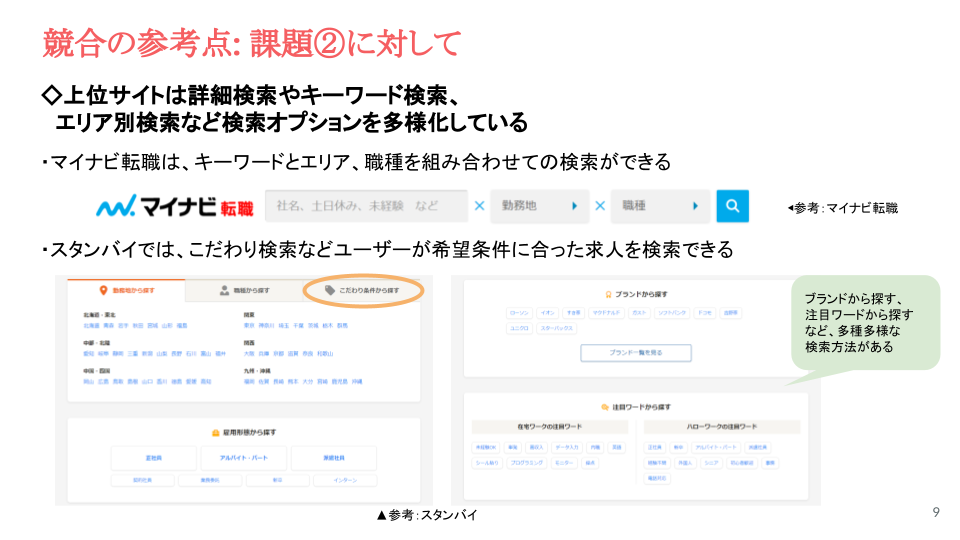Click the ハローワークの注目ワード header
The height and width of the screenshot is (540, 960).
click(722, 427)
